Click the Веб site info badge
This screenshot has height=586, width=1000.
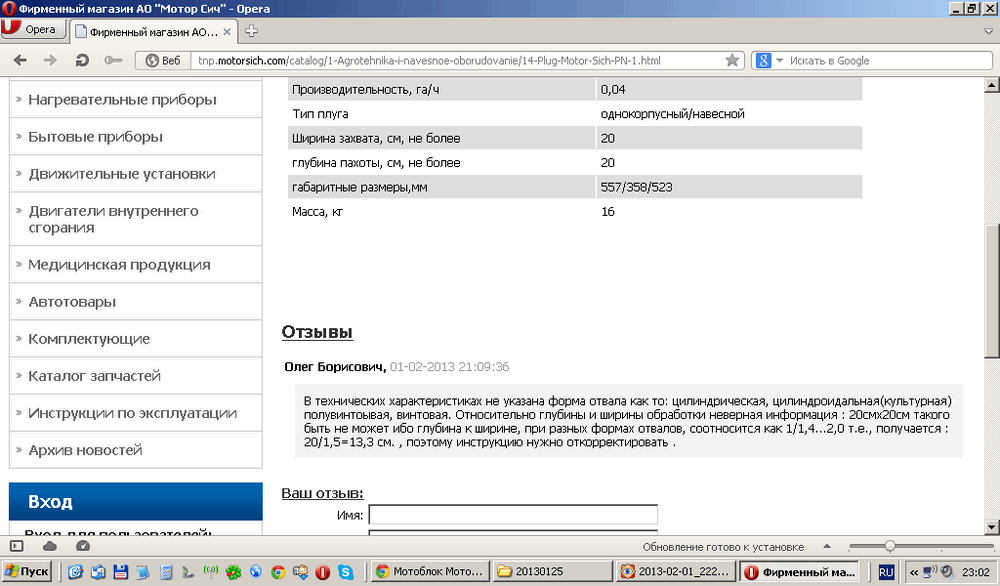(x=163, y=61)
